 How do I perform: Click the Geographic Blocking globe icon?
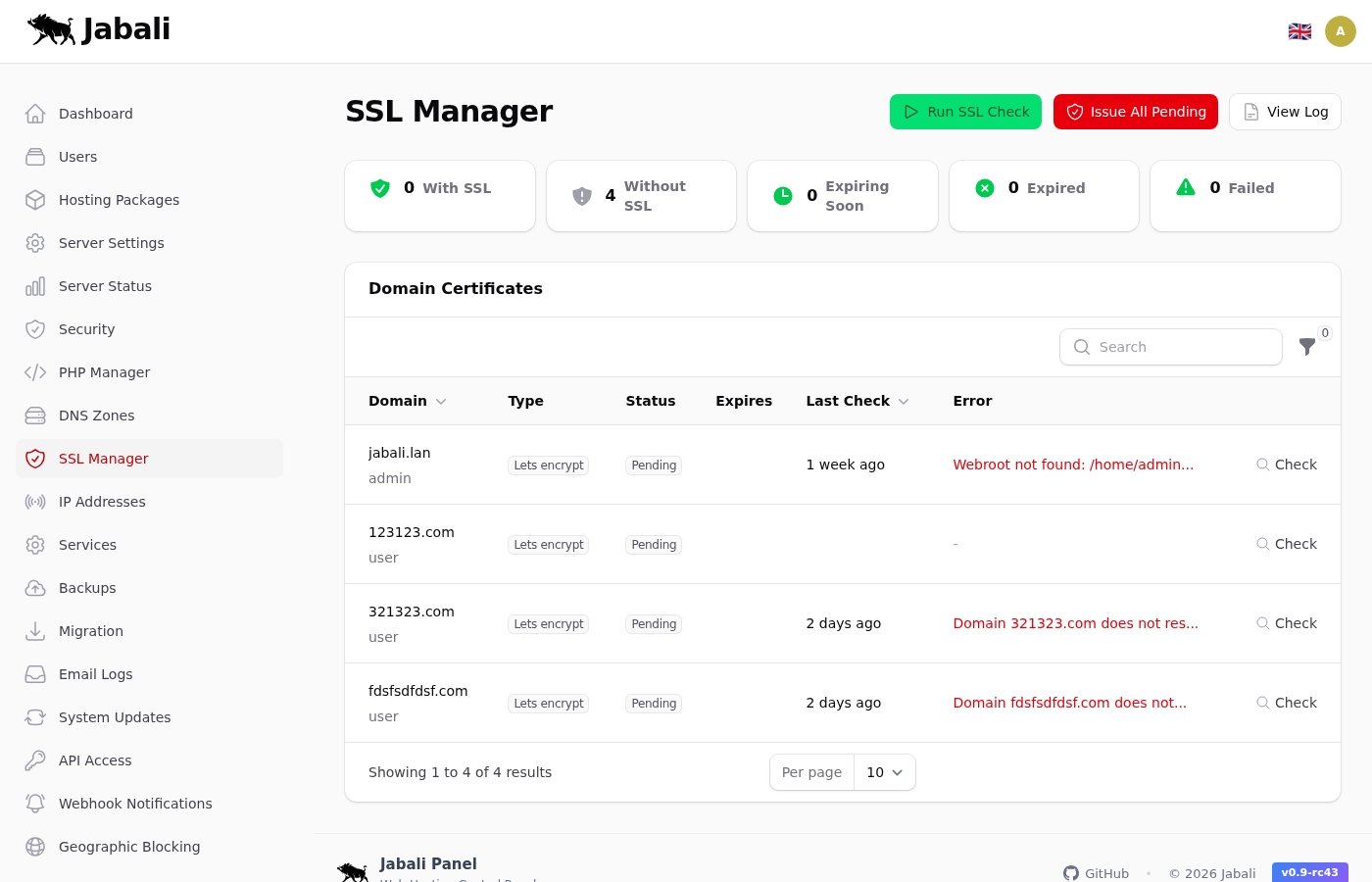35,847
